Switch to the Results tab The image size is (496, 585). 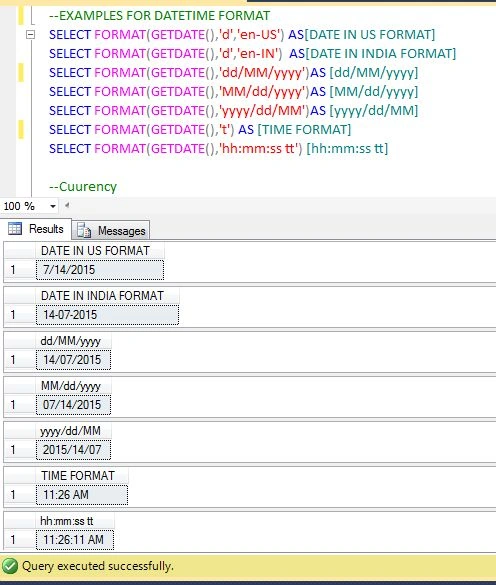click(36, 229)
